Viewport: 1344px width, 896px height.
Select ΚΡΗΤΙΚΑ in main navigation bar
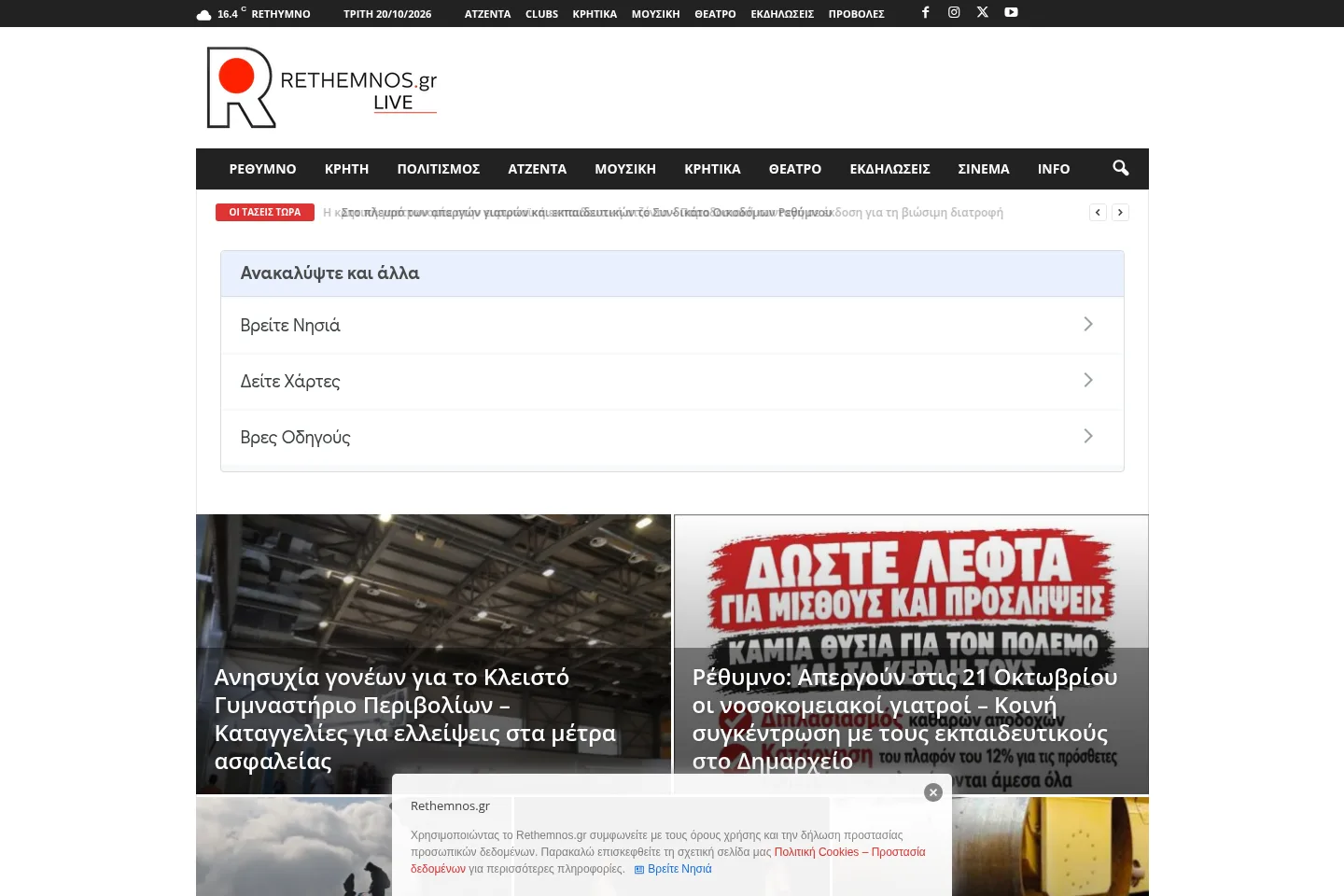[x=712, y=169]
